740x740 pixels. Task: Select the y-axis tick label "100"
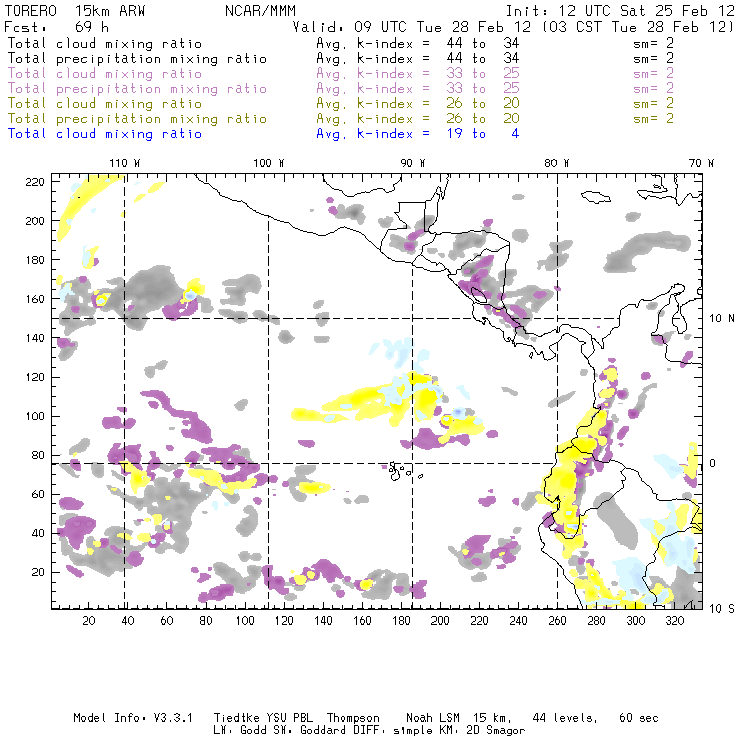35,416
